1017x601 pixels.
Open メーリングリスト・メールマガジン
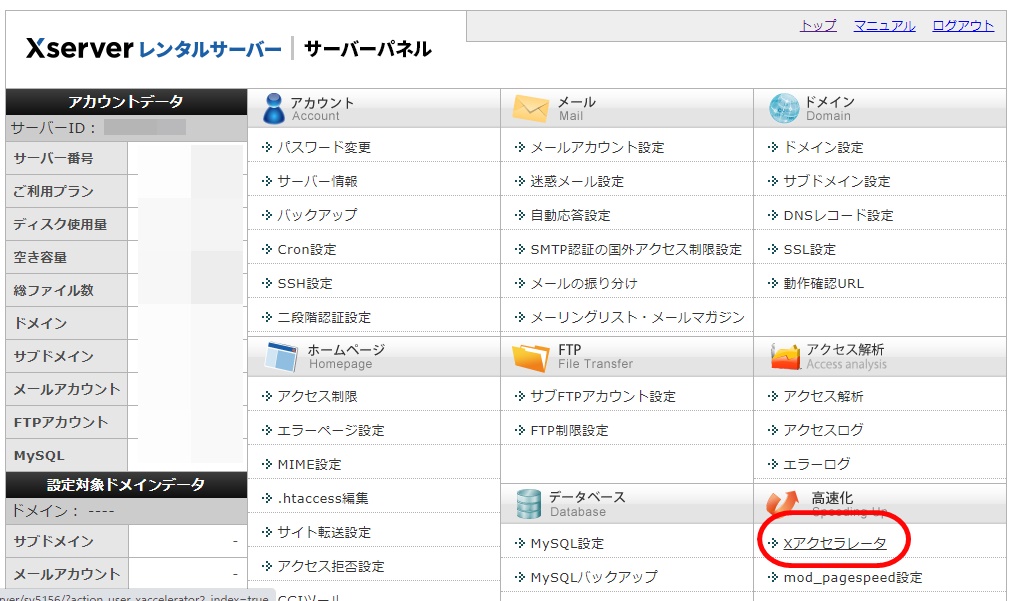click(x=638, y=318)
